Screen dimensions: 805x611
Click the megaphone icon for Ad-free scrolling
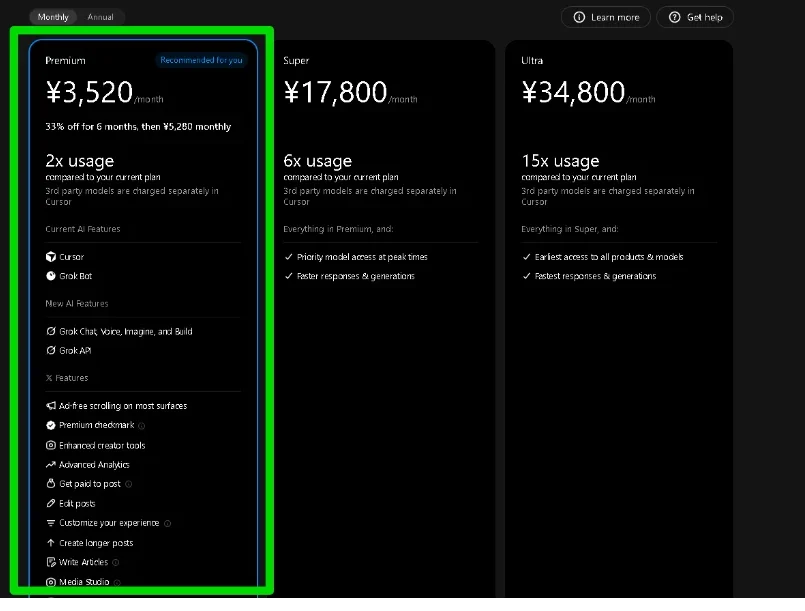(51, 406)
